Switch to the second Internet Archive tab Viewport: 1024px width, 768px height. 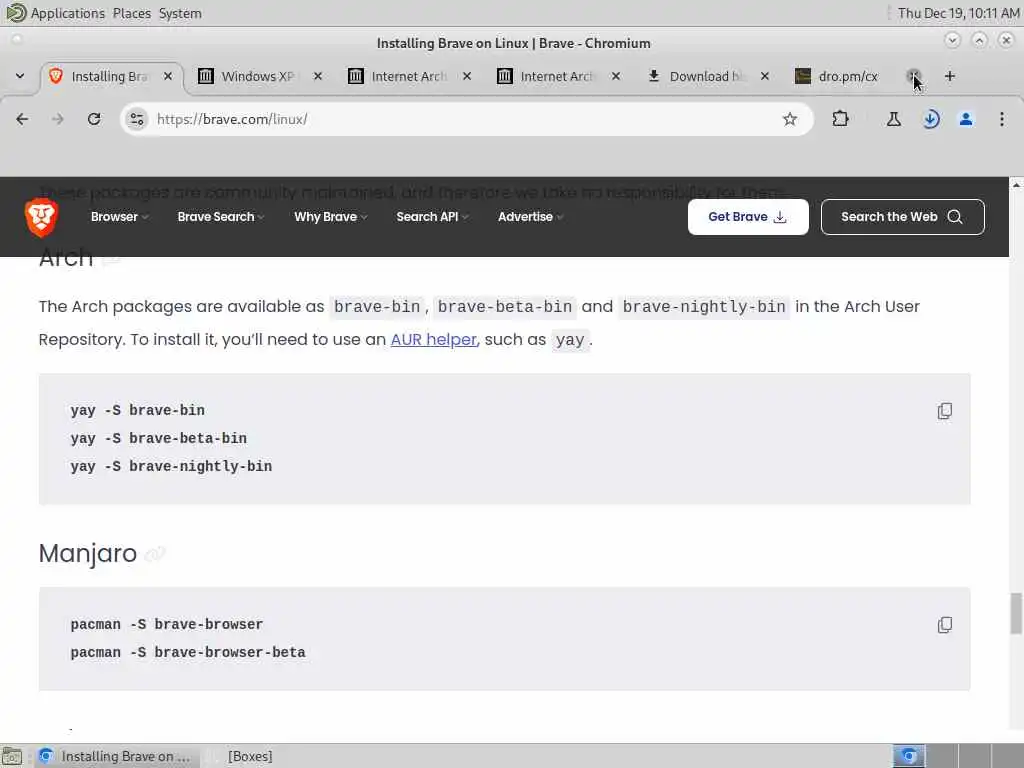[558, 76]
